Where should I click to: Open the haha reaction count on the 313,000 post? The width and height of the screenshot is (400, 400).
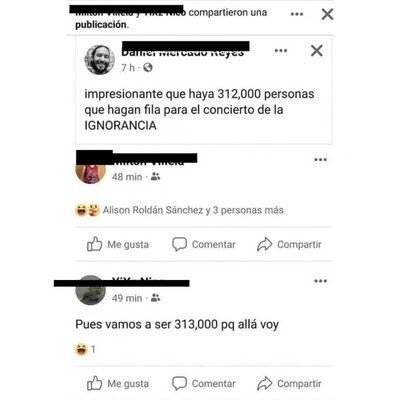pyautogui.click(x=86, y=349)
